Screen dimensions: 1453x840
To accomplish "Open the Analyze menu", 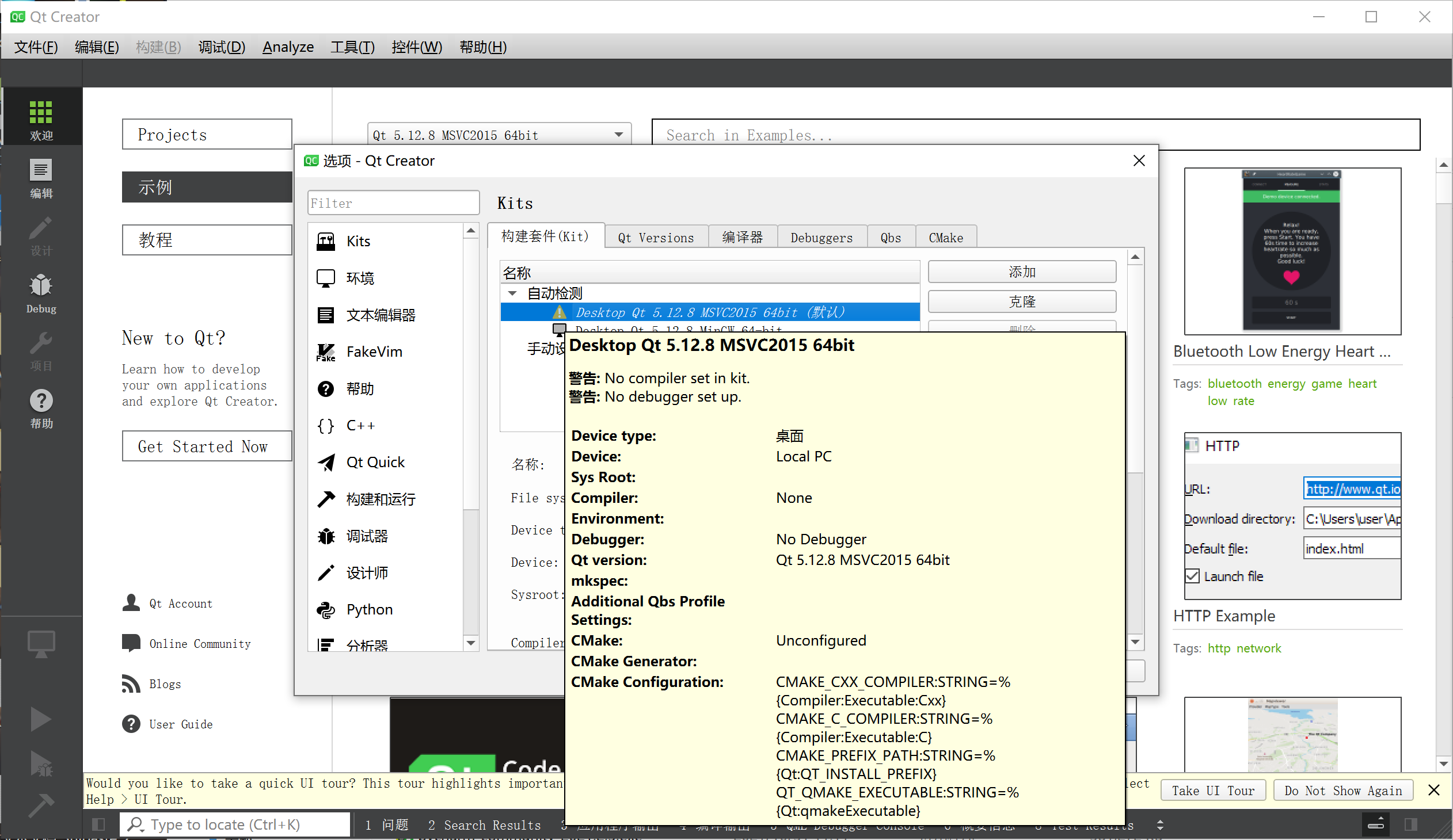I will (x=288, y=47).
